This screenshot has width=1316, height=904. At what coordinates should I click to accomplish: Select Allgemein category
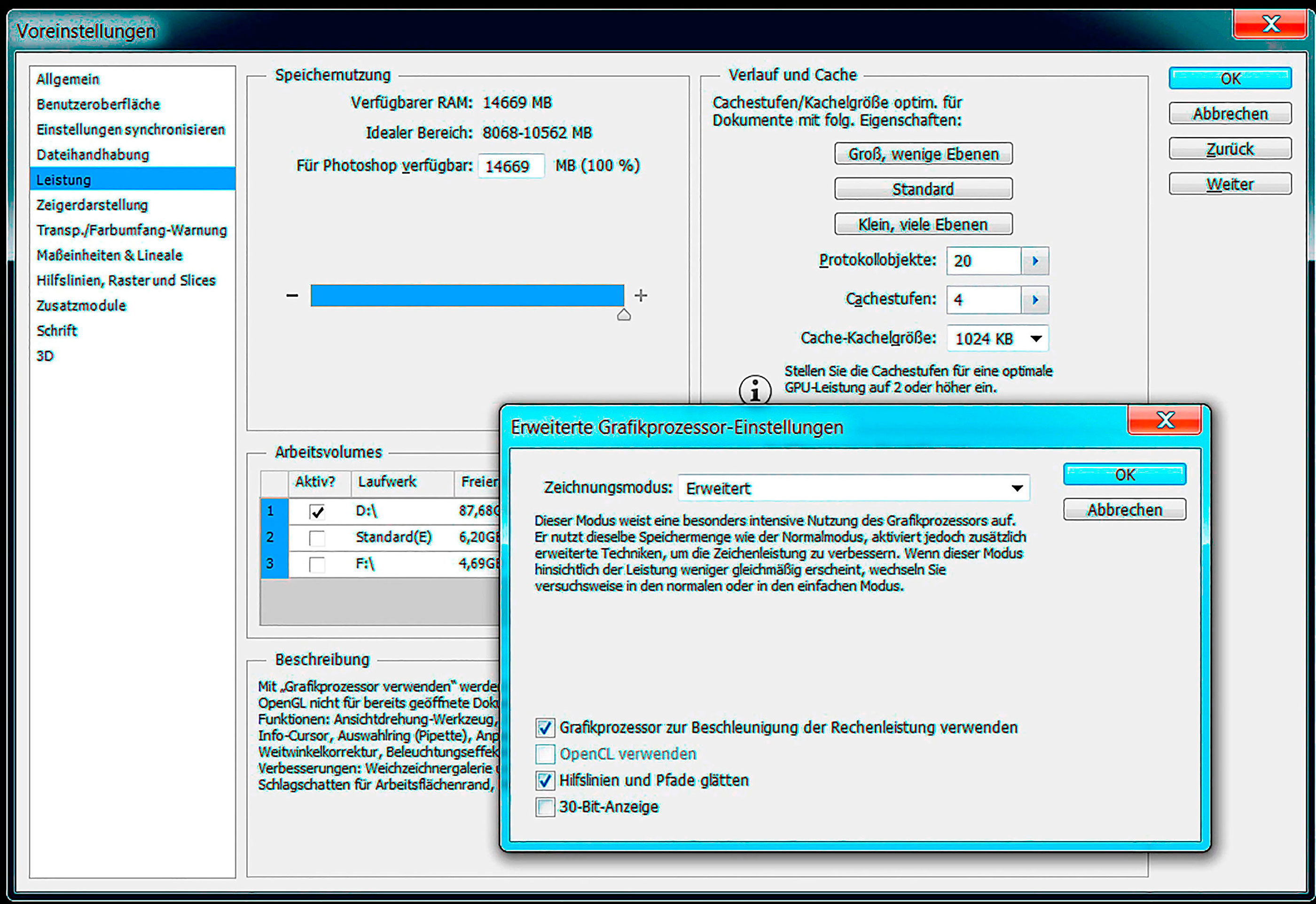pos(133,79)
